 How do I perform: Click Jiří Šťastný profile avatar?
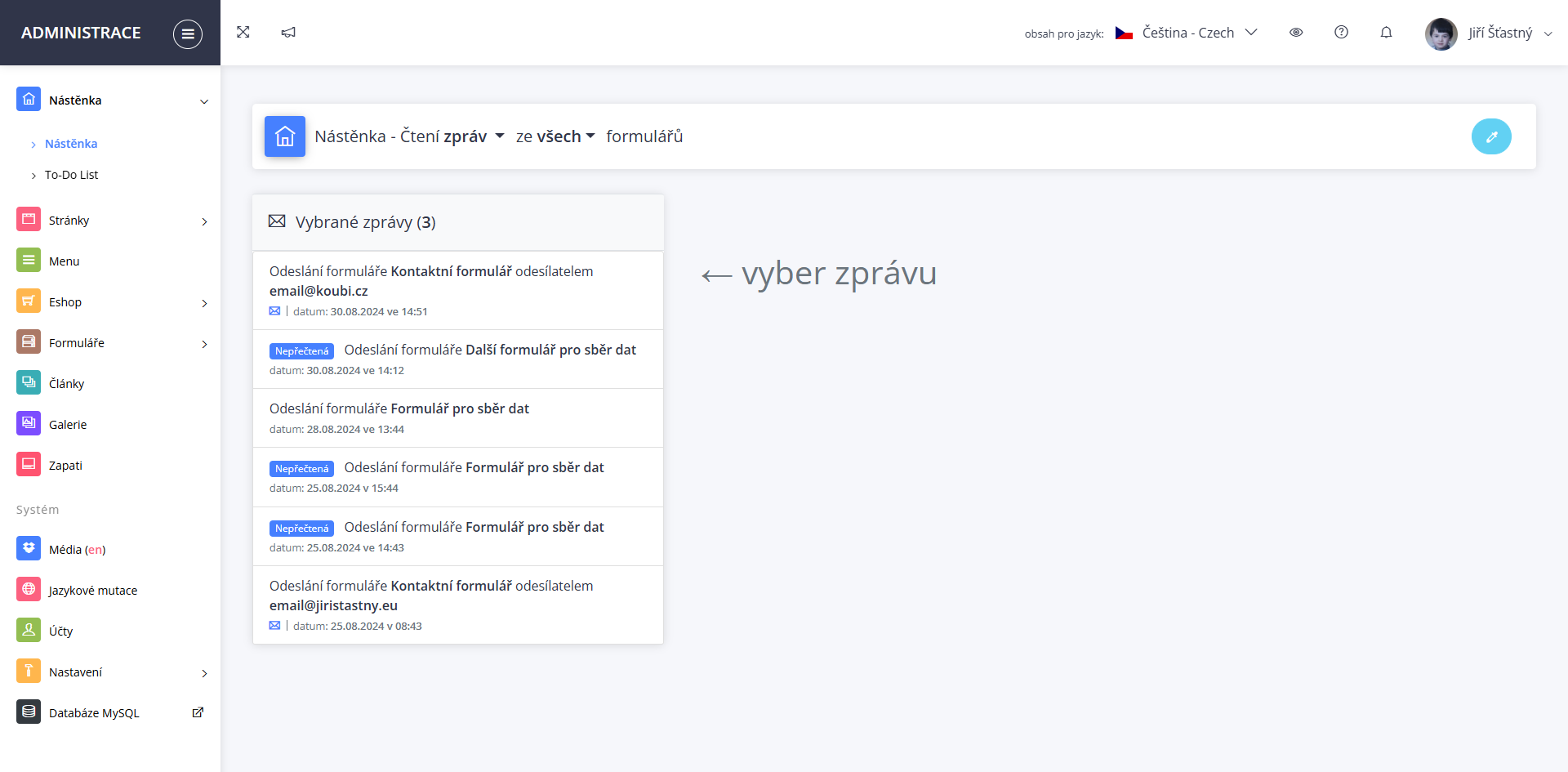1441,33
